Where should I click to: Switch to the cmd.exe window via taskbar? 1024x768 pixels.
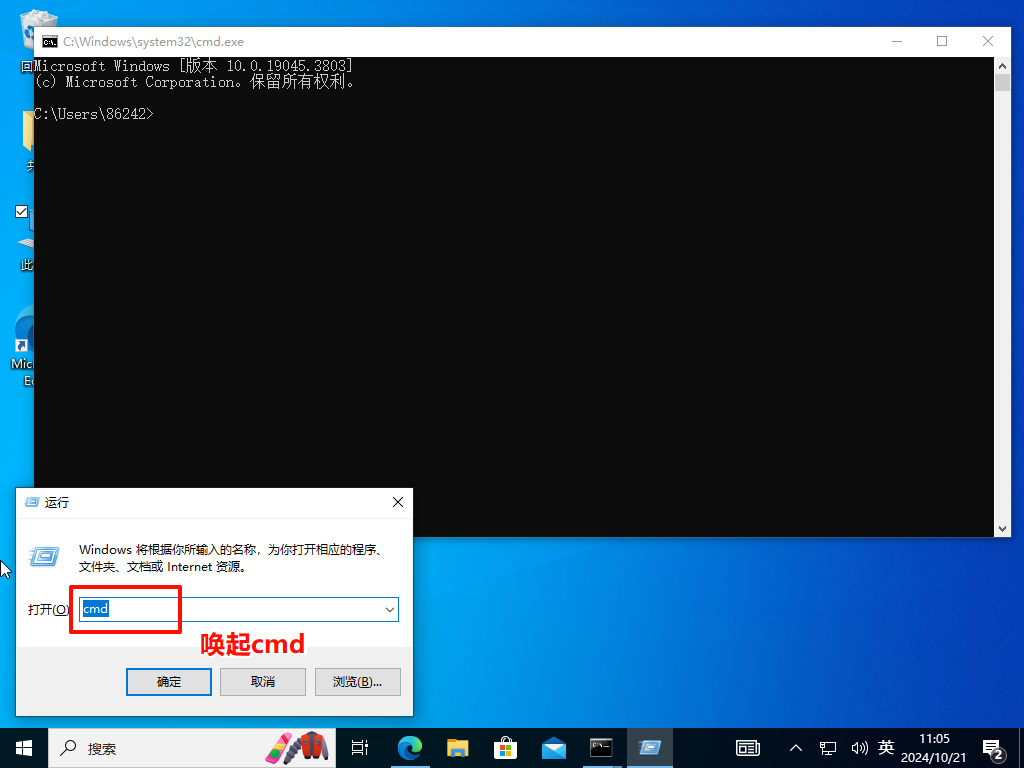coord(601,747)
